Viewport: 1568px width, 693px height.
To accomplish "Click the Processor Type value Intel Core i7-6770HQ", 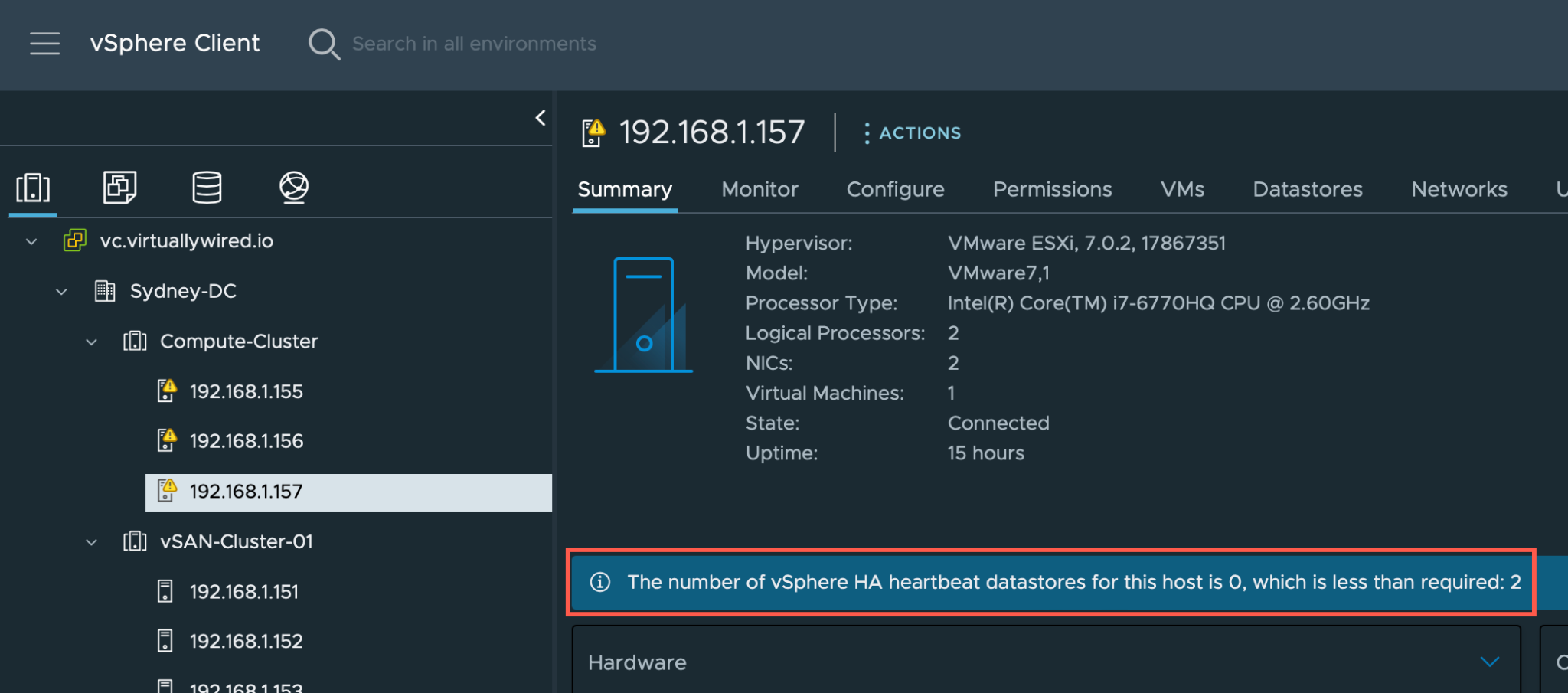I will point(1158,303).
